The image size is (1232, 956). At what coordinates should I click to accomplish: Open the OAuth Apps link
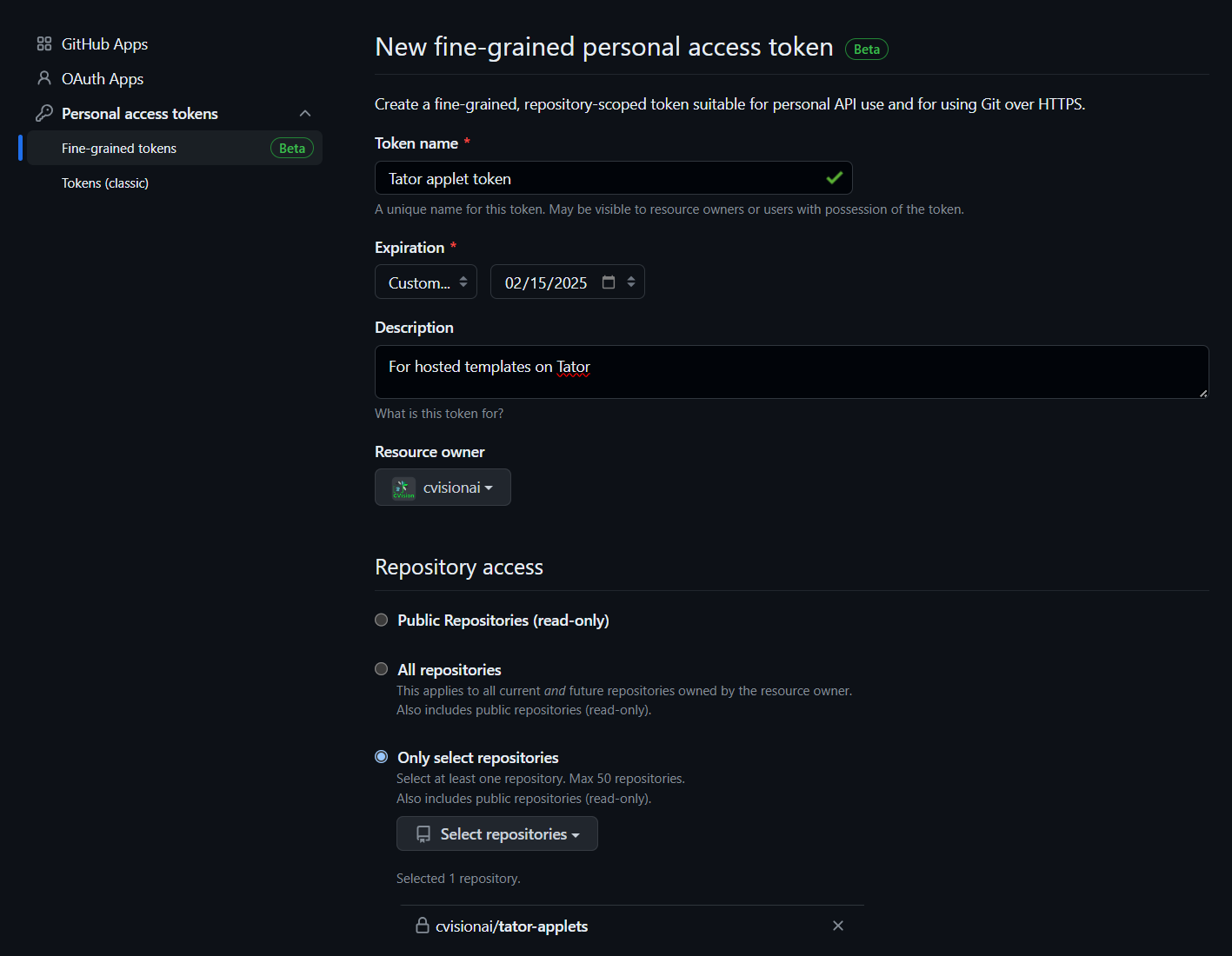click(103, 79)
